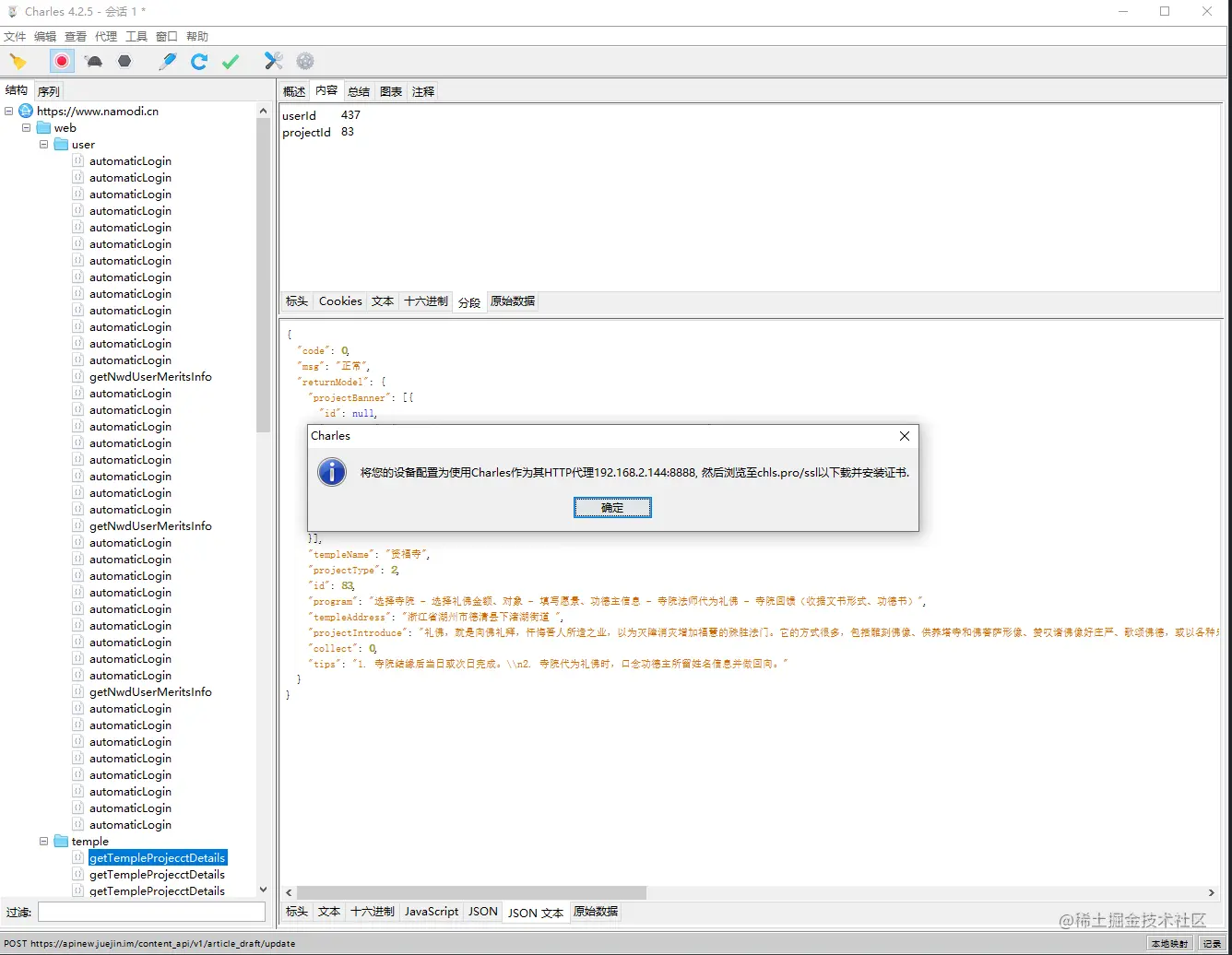
Task: Collapse the temple folder
Action: tap(44, 842)
